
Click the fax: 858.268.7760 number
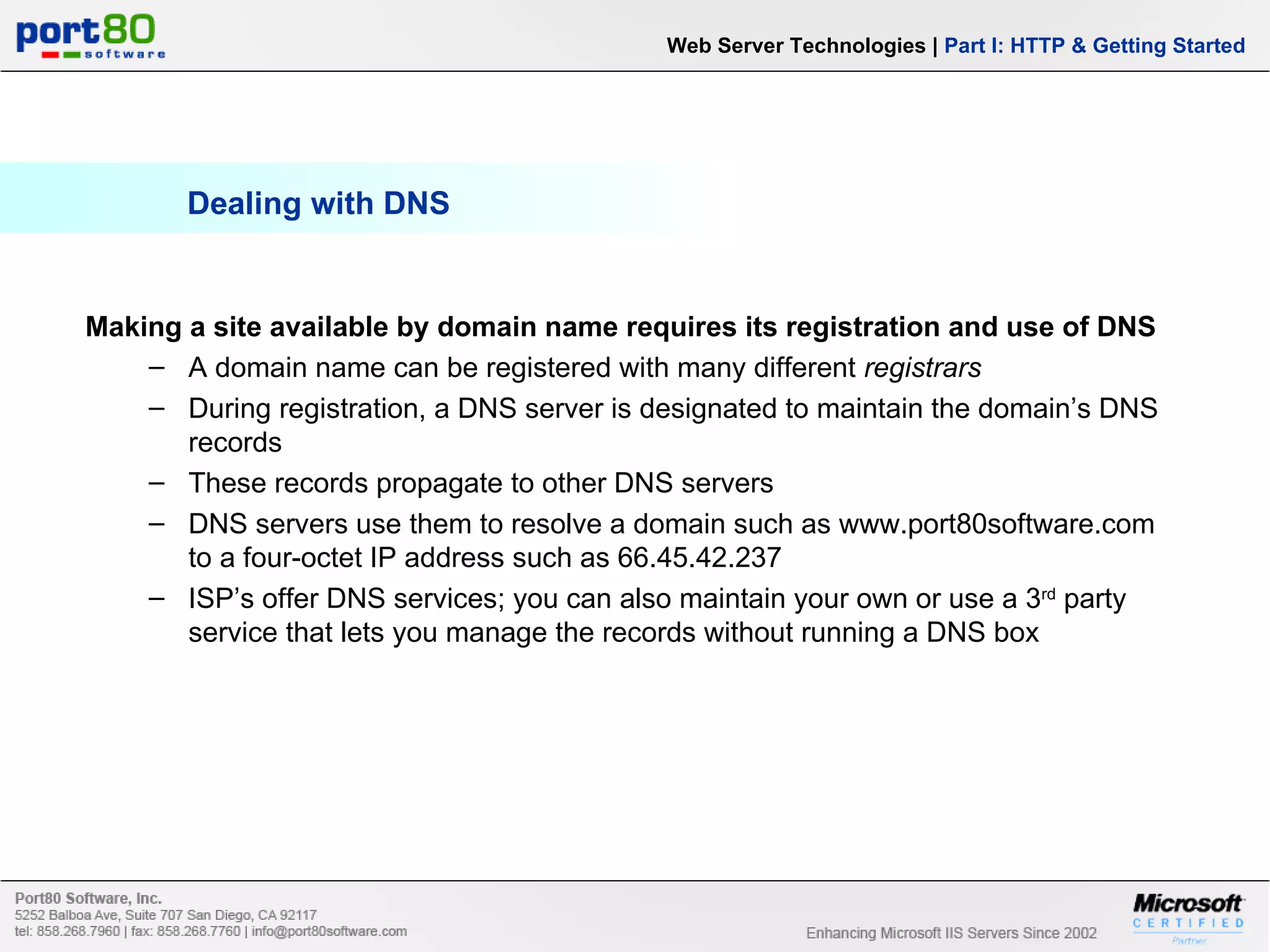click(185, 931)
